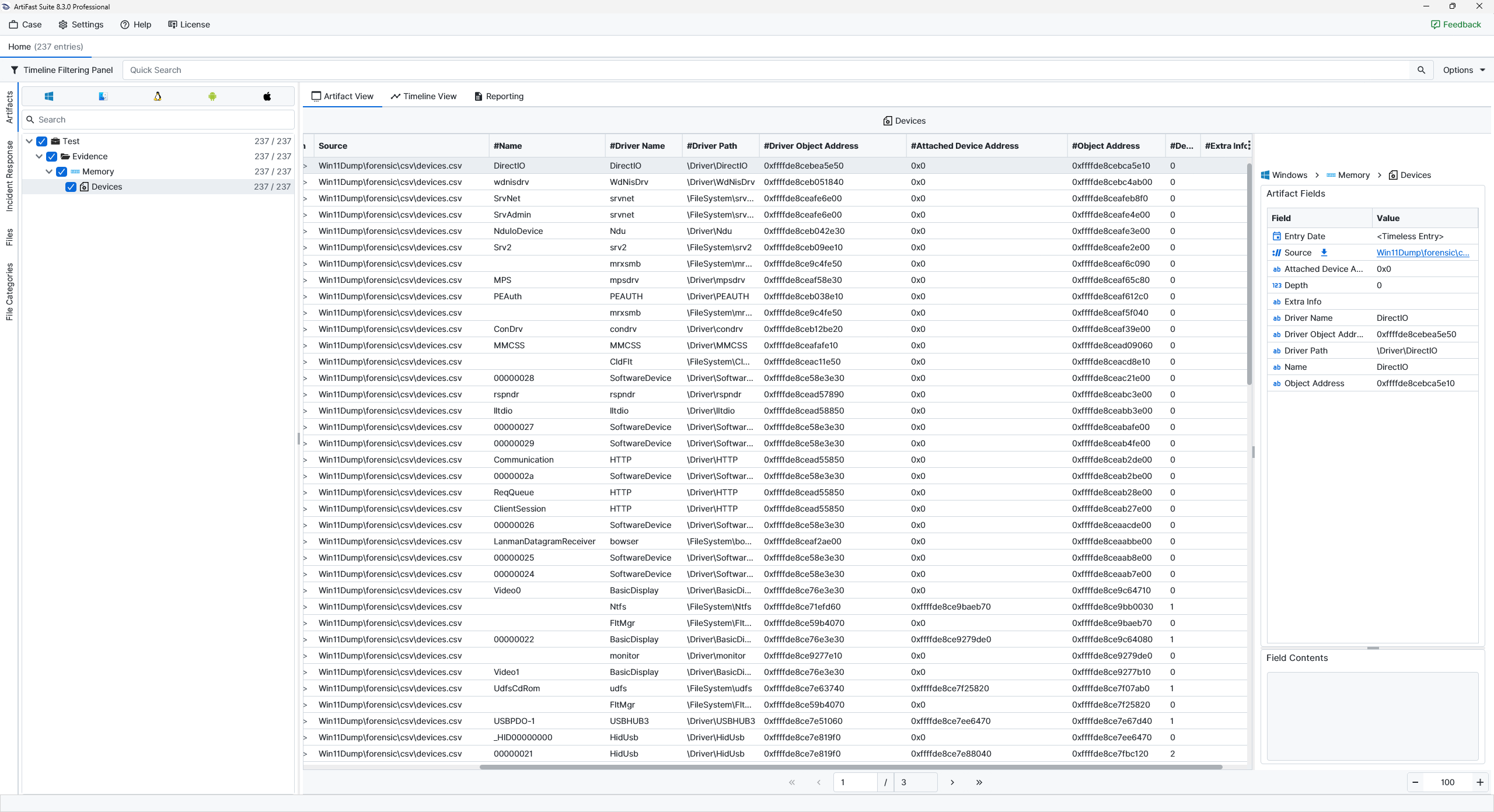The height and width of the screenshot is (812, 1494).
Task: Collapse the Evidence tree node
Action: point(39,156)
